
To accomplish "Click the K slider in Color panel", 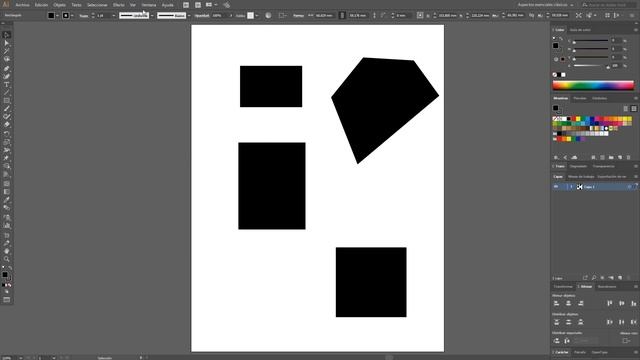I will coord(590,65).
